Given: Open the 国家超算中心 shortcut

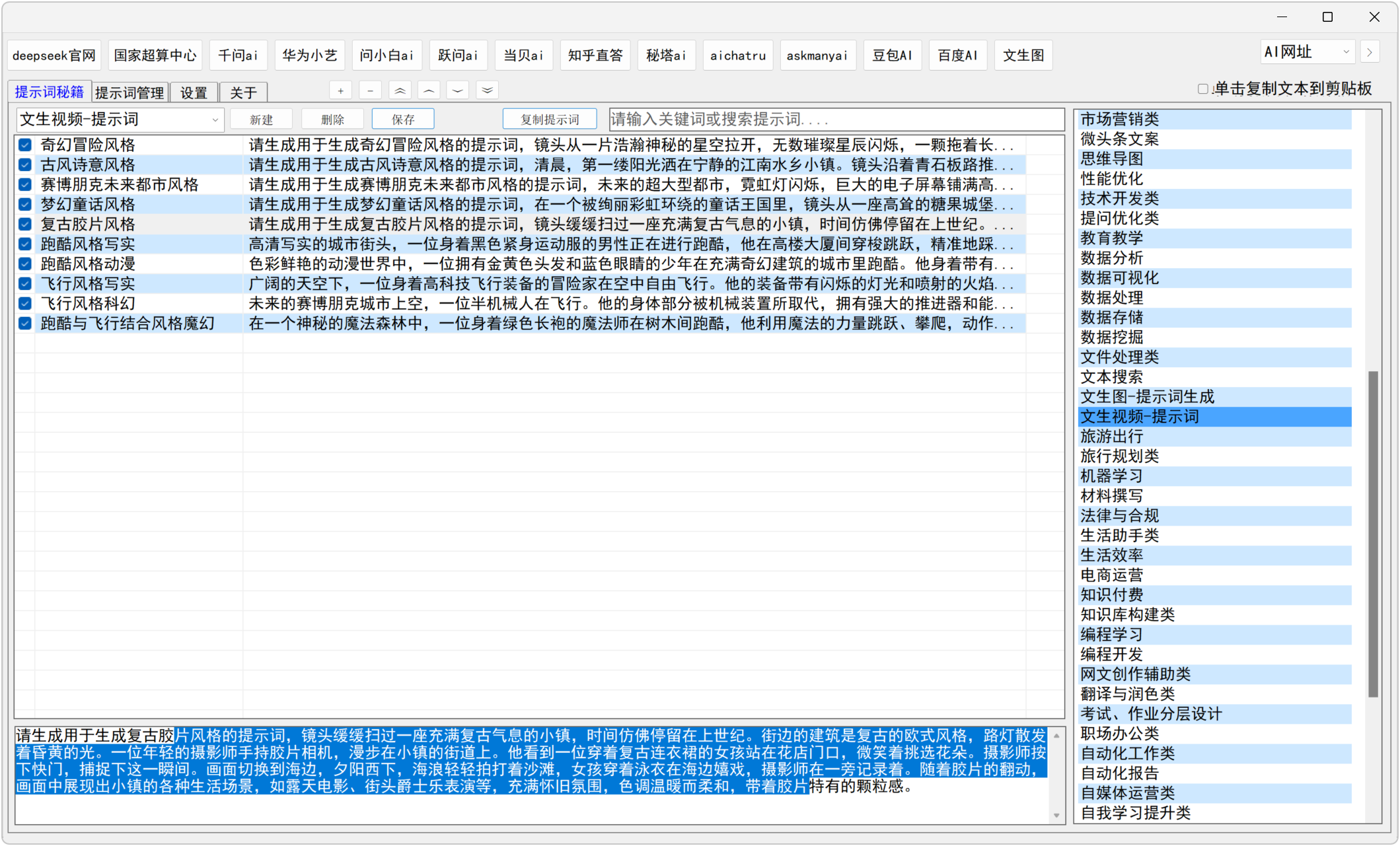Looking at the screenshot, I should tap(155, 55).
